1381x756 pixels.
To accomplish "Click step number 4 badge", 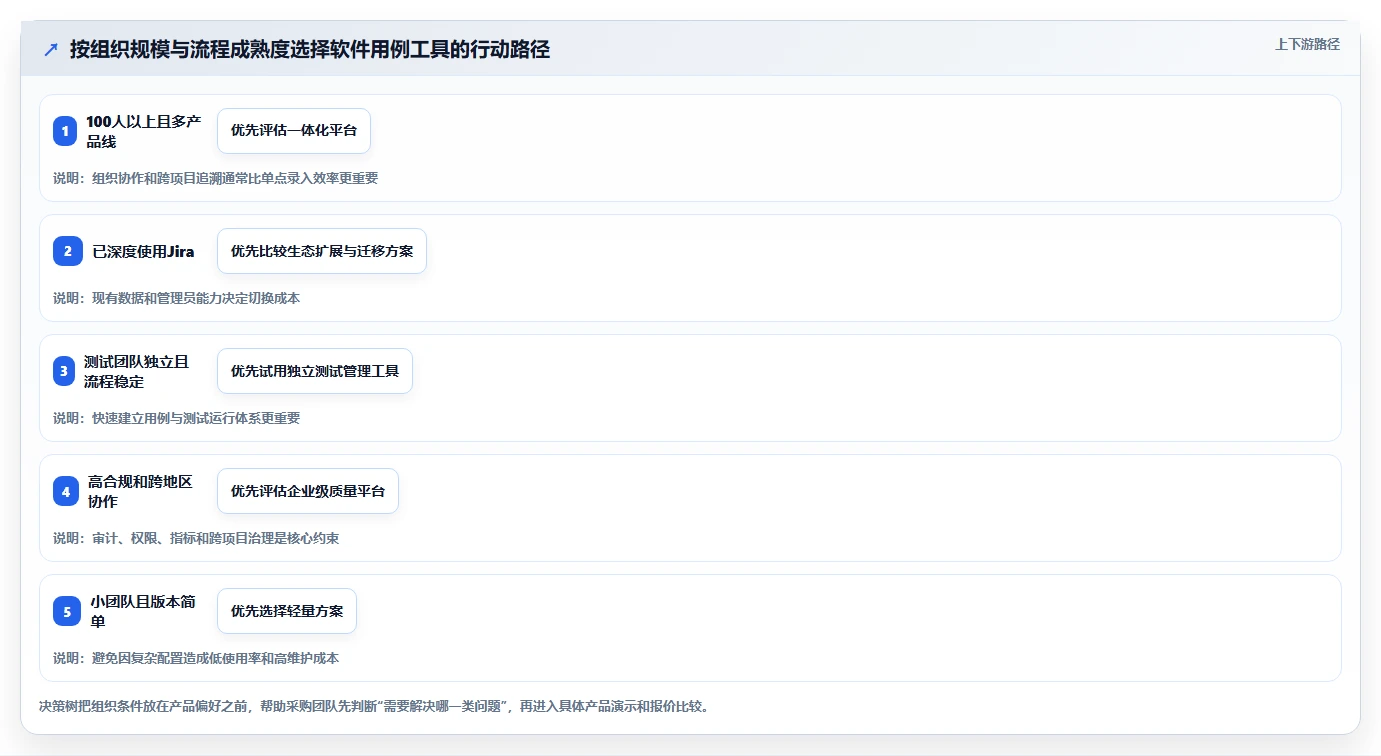I will pyautogui.click(x=66, y=491).
